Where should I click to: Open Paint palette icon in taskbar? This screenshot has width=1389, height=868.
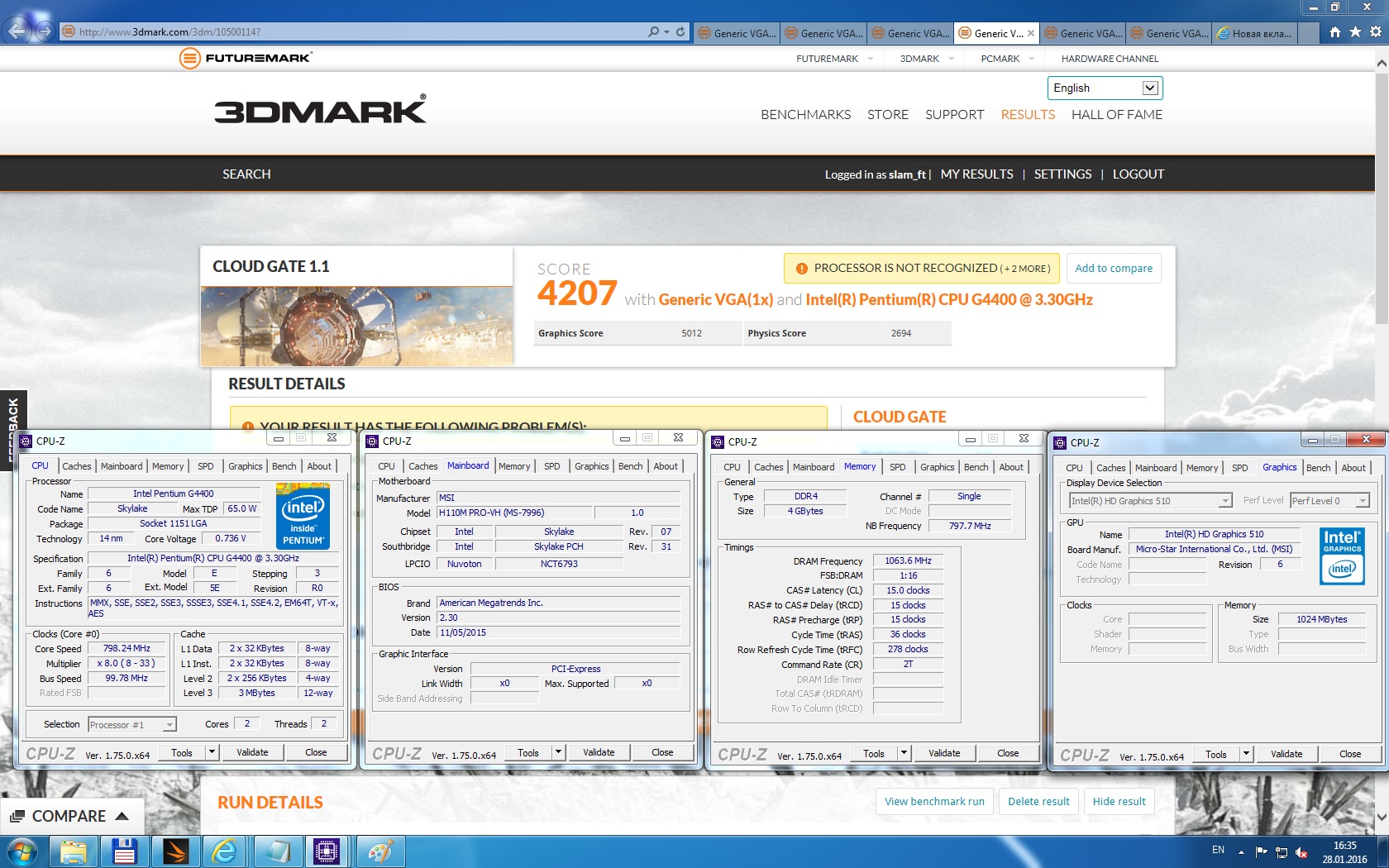click(x=379, y=851)
